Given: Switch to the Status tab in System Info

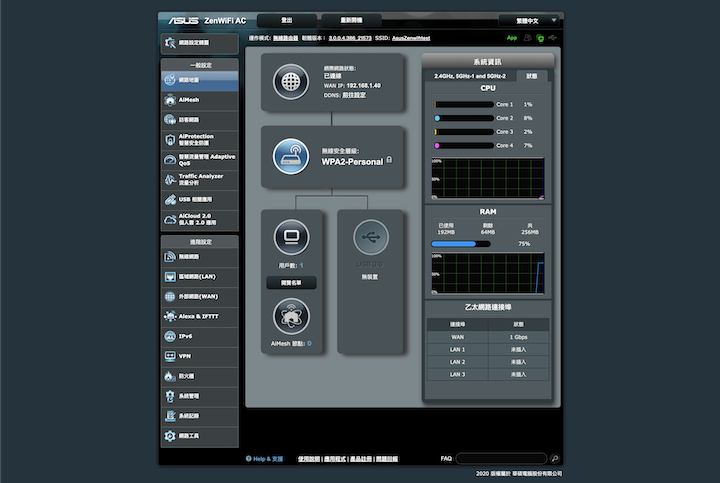Looking at the screenshot, I should click(532, 76).
